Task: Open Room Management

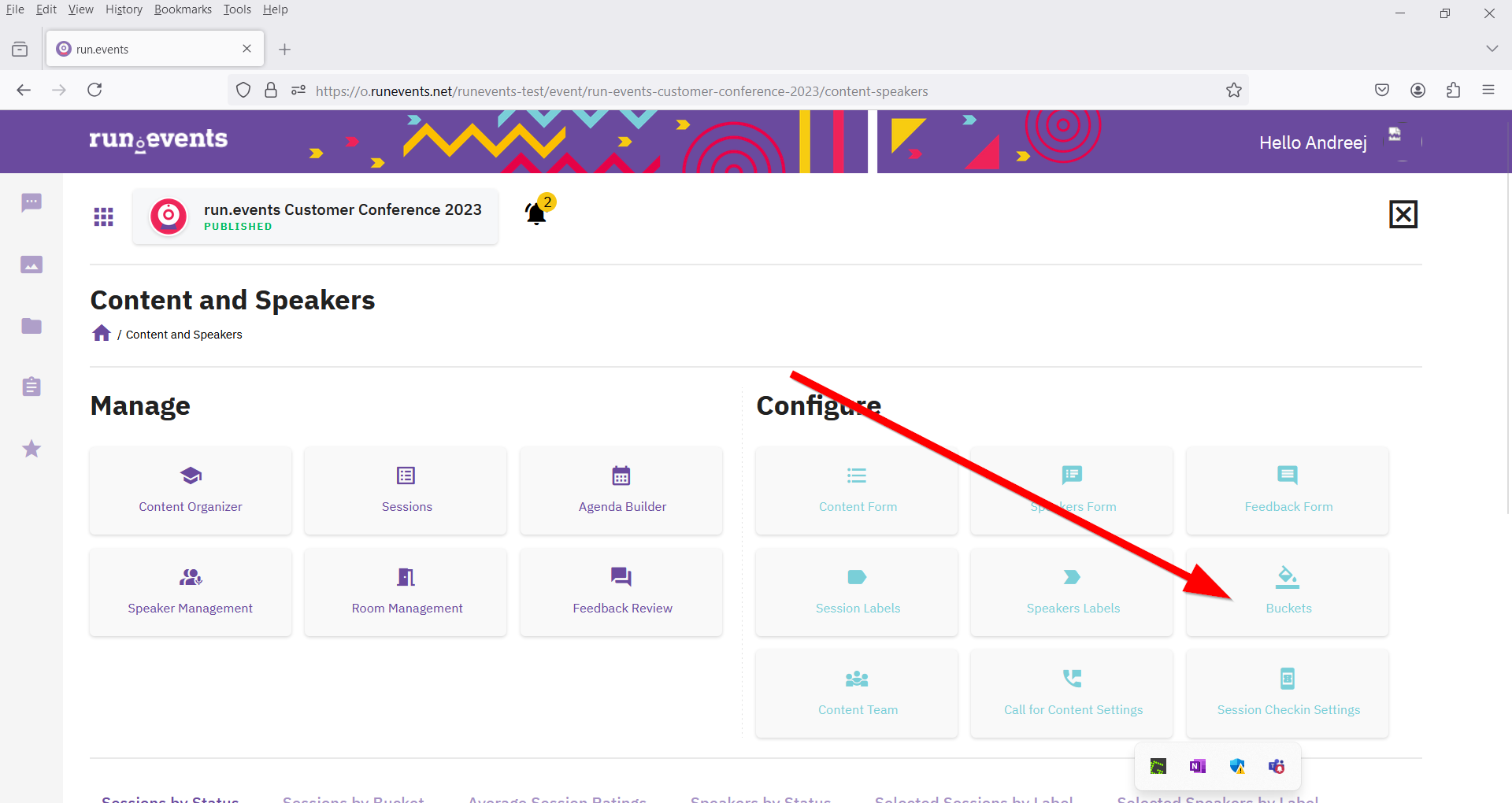Action: 406,592
